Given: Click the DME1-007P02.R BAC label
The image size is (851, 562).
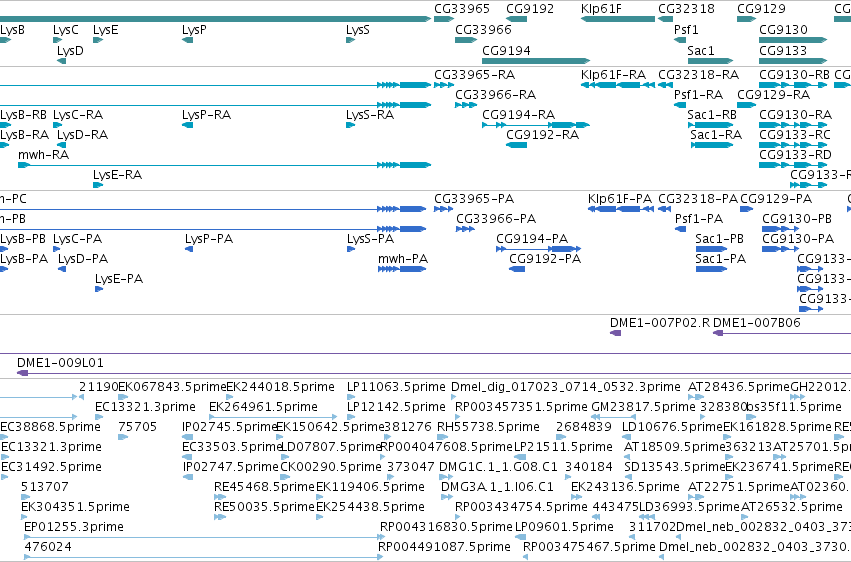Looking at the screenshot, I should tap(659, 323).
